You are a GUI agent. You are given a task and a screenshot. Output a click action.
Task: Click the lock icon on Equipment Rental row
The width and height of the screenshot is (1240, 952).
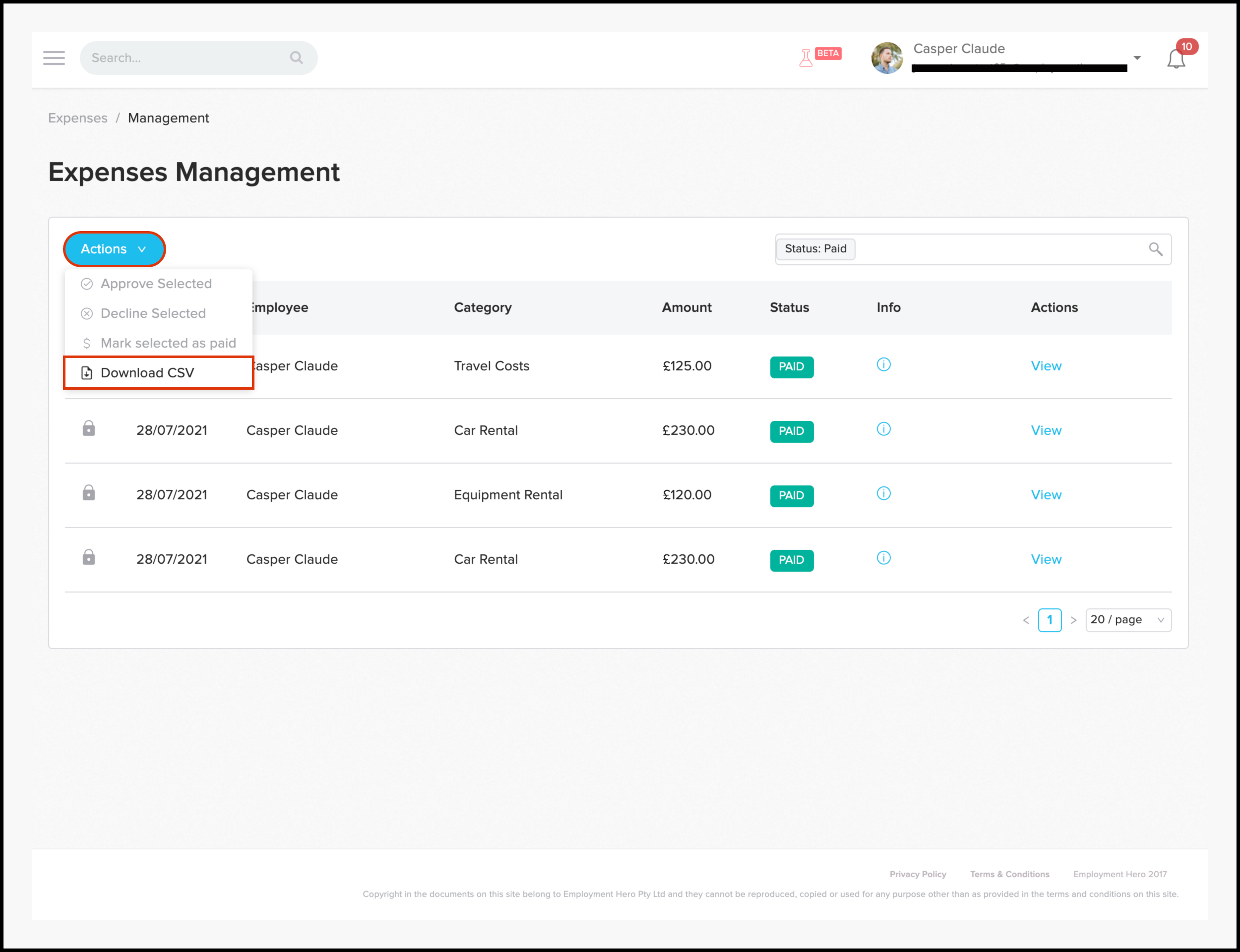[88, 493]
